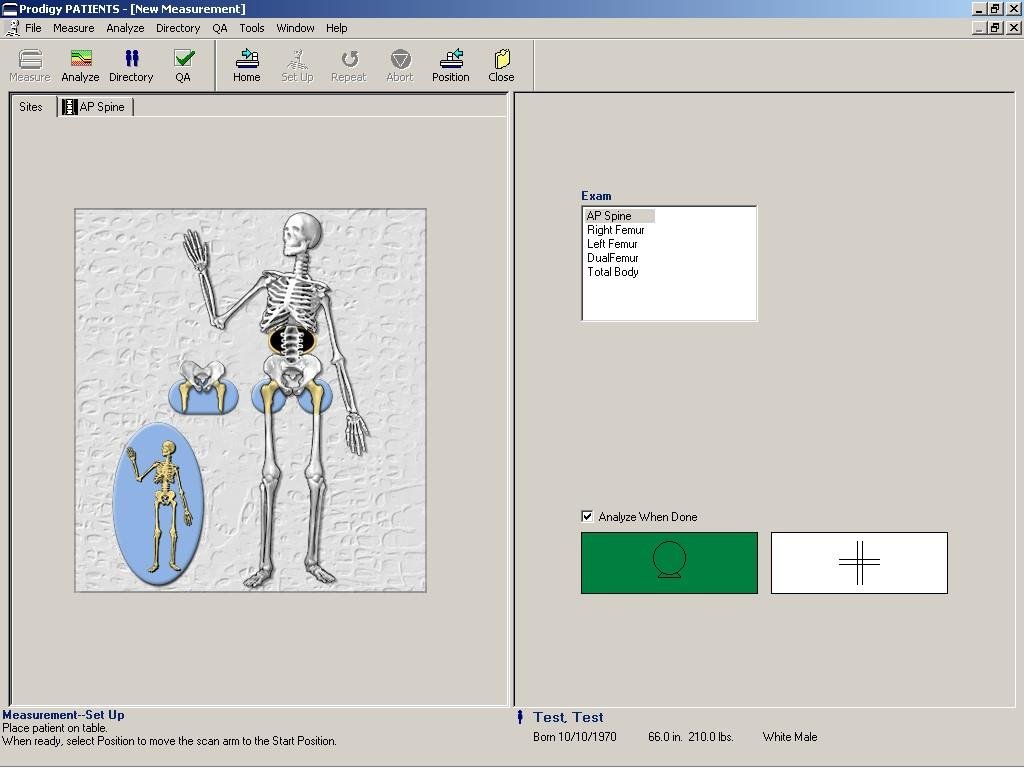The width and height of the screenshot is (1024, 768).
Task: Switch to the AP Spine tab
Action: [x=95, y=106]
